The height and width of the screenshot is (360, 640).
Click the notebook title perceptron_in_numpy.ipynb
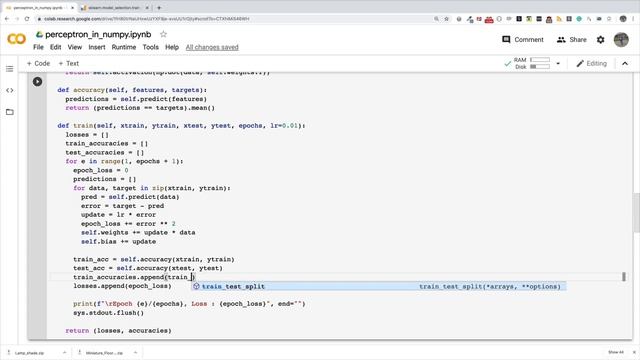pos(98,35)
